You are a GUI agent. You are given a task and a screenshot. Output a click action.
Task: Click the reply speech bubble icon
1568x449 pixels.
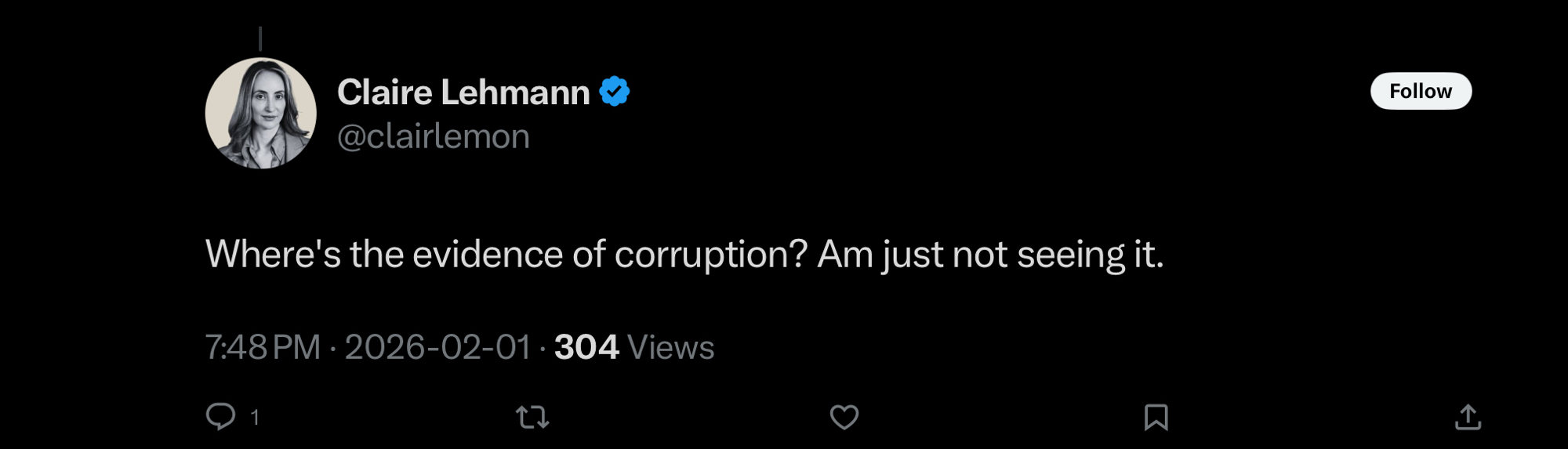[220, 416]
